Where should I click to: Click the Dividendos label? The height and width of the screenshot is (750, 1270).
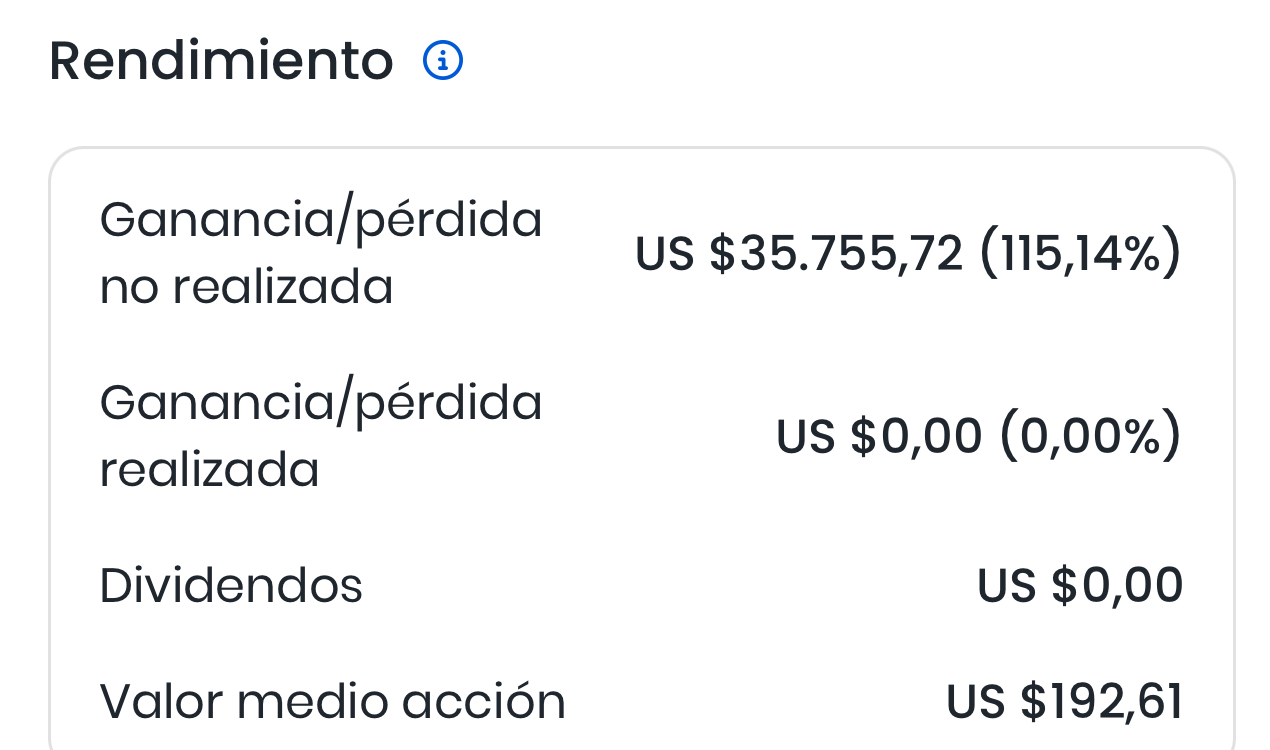pyautogui.click(x=231, y=585)
